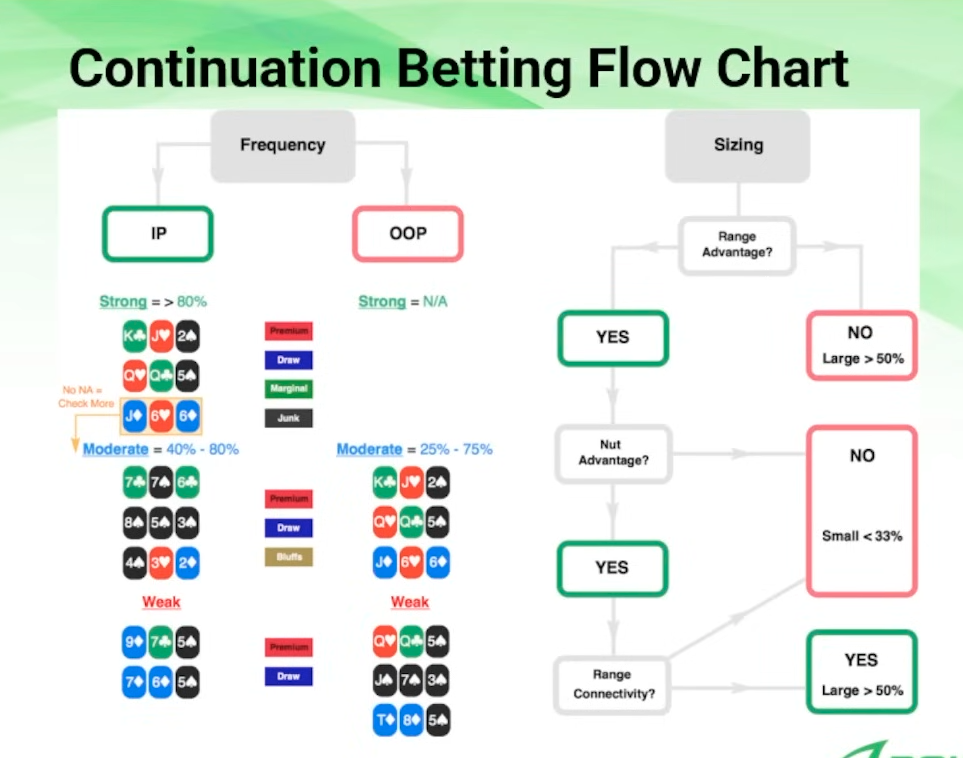This screenshot has height=758, width=963.
Task: Select the 9 of diamonds card
Action: coord(135,642)
